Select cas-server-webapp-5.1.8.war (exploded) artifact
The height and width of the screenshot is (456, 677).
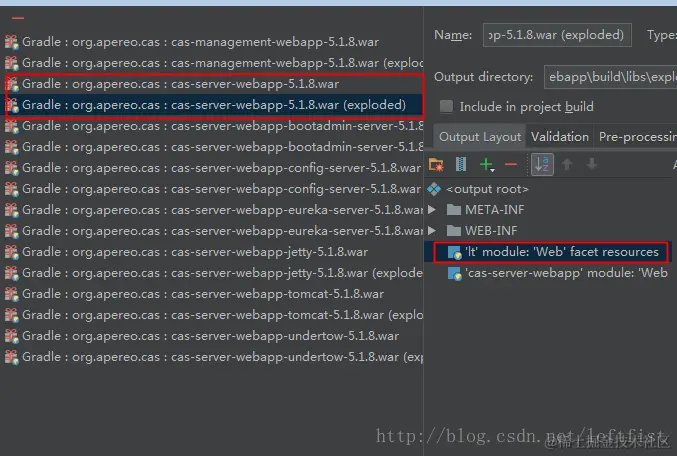point(212,105)
